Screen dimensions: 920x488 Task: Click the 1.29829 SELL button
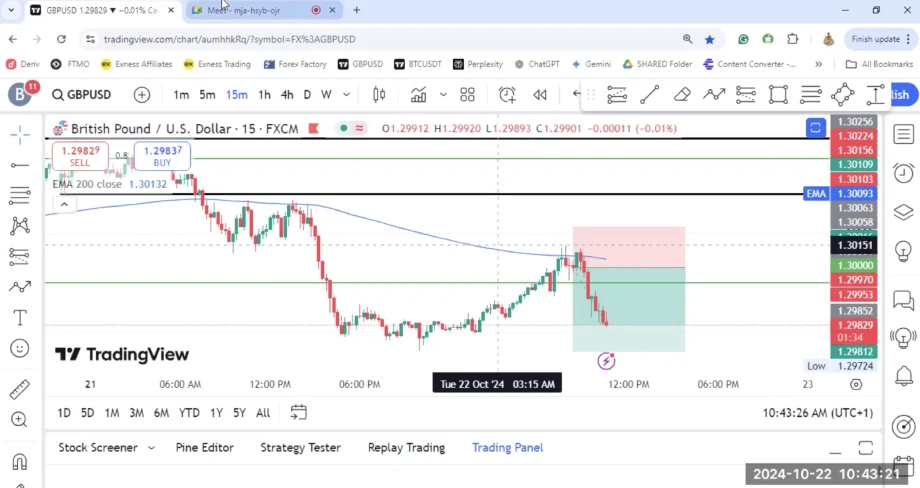pyautogui.click(x=80, y=156)
